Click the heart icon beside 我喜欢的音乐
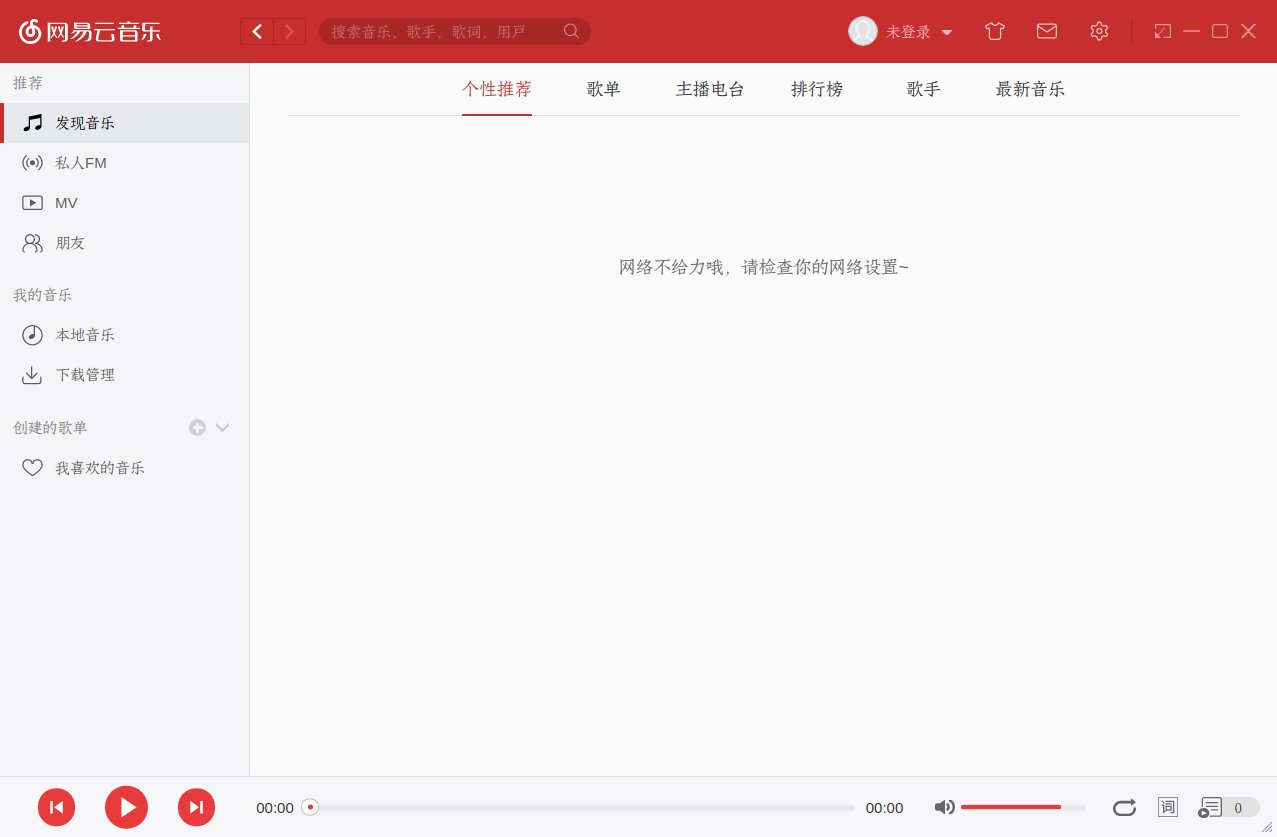Viewport: 1277px width, 837px height. (x=33, y=468)
